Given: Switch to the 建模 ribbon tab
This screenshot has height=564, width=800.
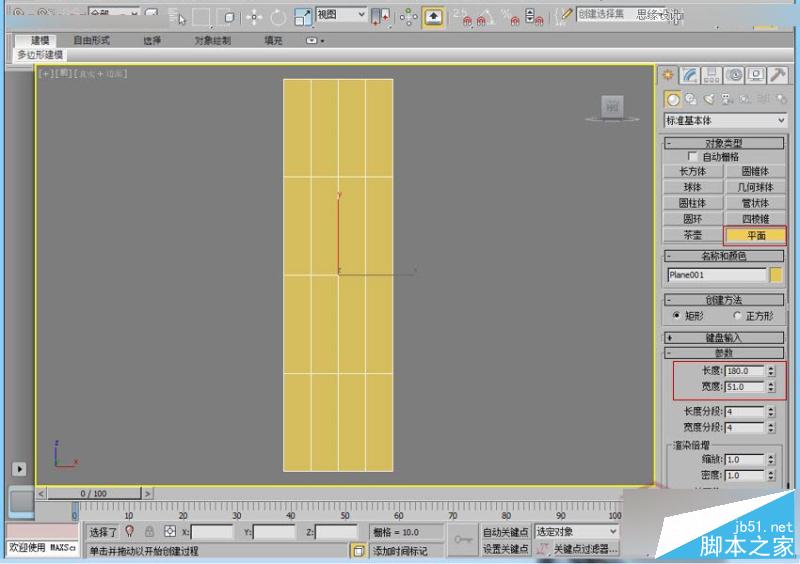Looking at the screenshot, I should pyautogui.click(x=40, y=40).
